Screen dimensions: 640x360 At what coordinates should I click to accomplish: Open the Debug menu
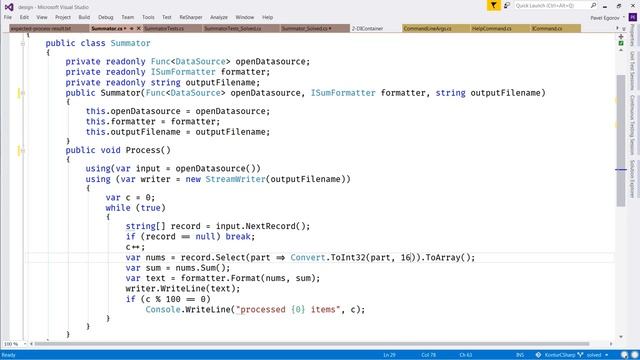[x=105, y=18]
